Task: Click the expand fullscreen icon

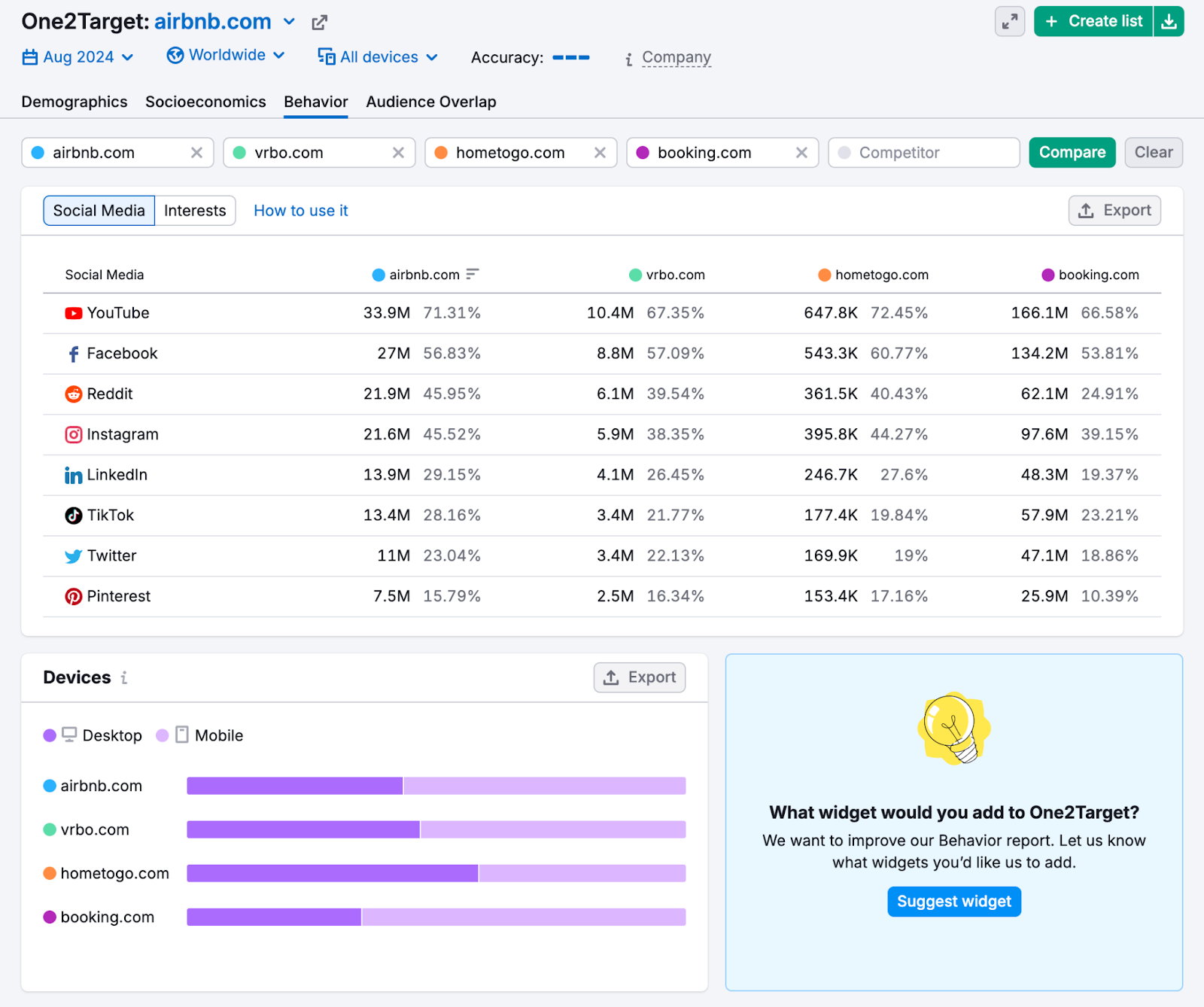Action: (1010, 21)
